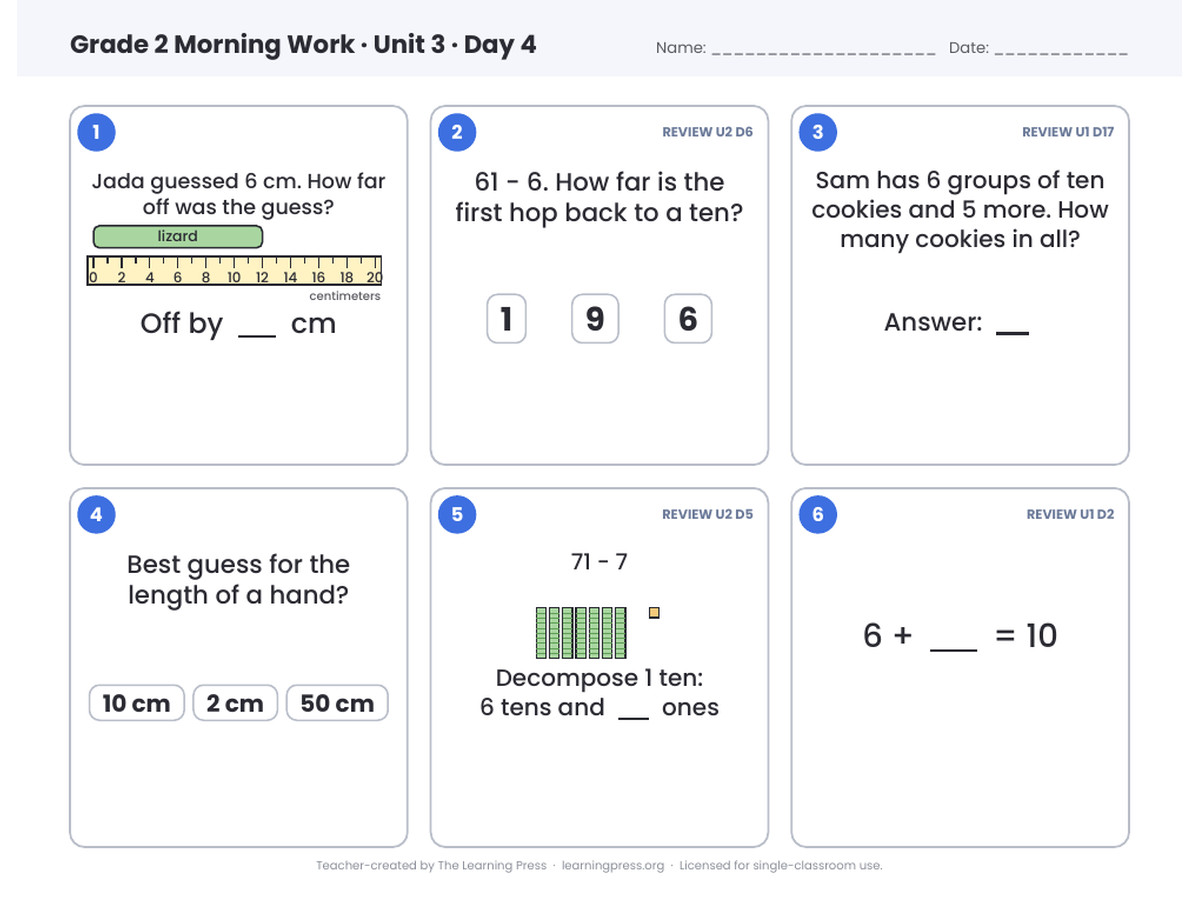Click the blue number 6 problem badge

(x=818, y=514)
